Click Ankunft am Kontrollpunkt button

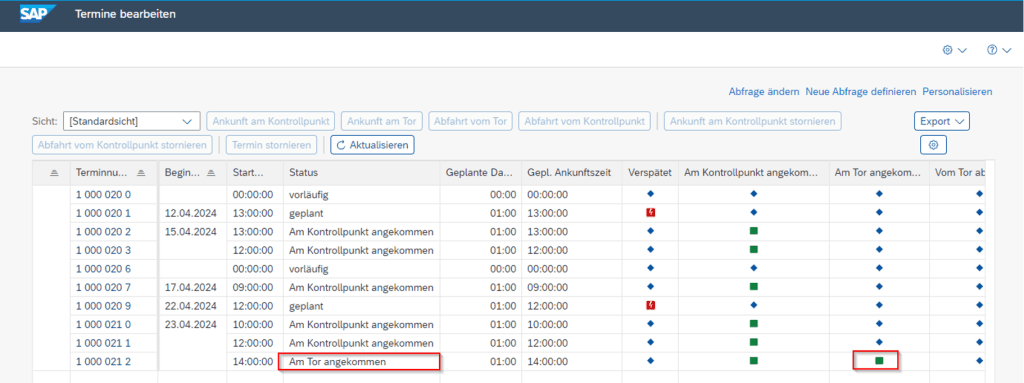pyautogui.click(x=271, y=121)
